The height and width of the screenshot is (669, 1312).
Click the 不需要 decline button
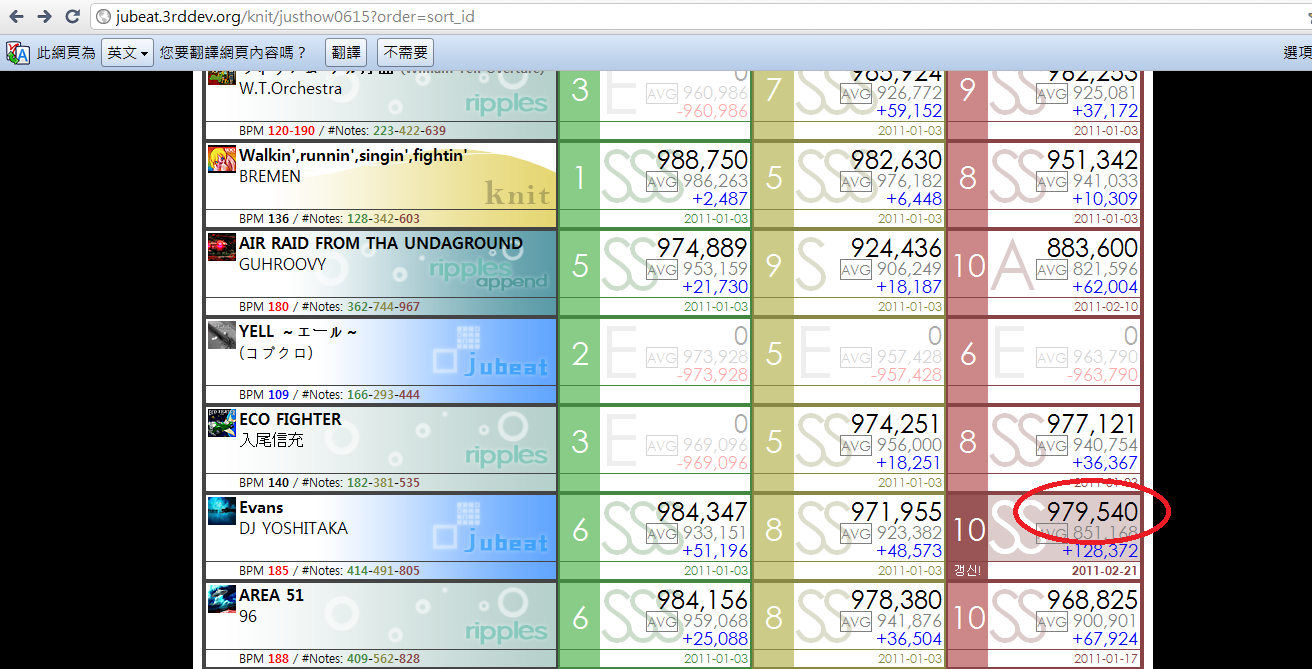pyautogui.click(x=405, y=53)
